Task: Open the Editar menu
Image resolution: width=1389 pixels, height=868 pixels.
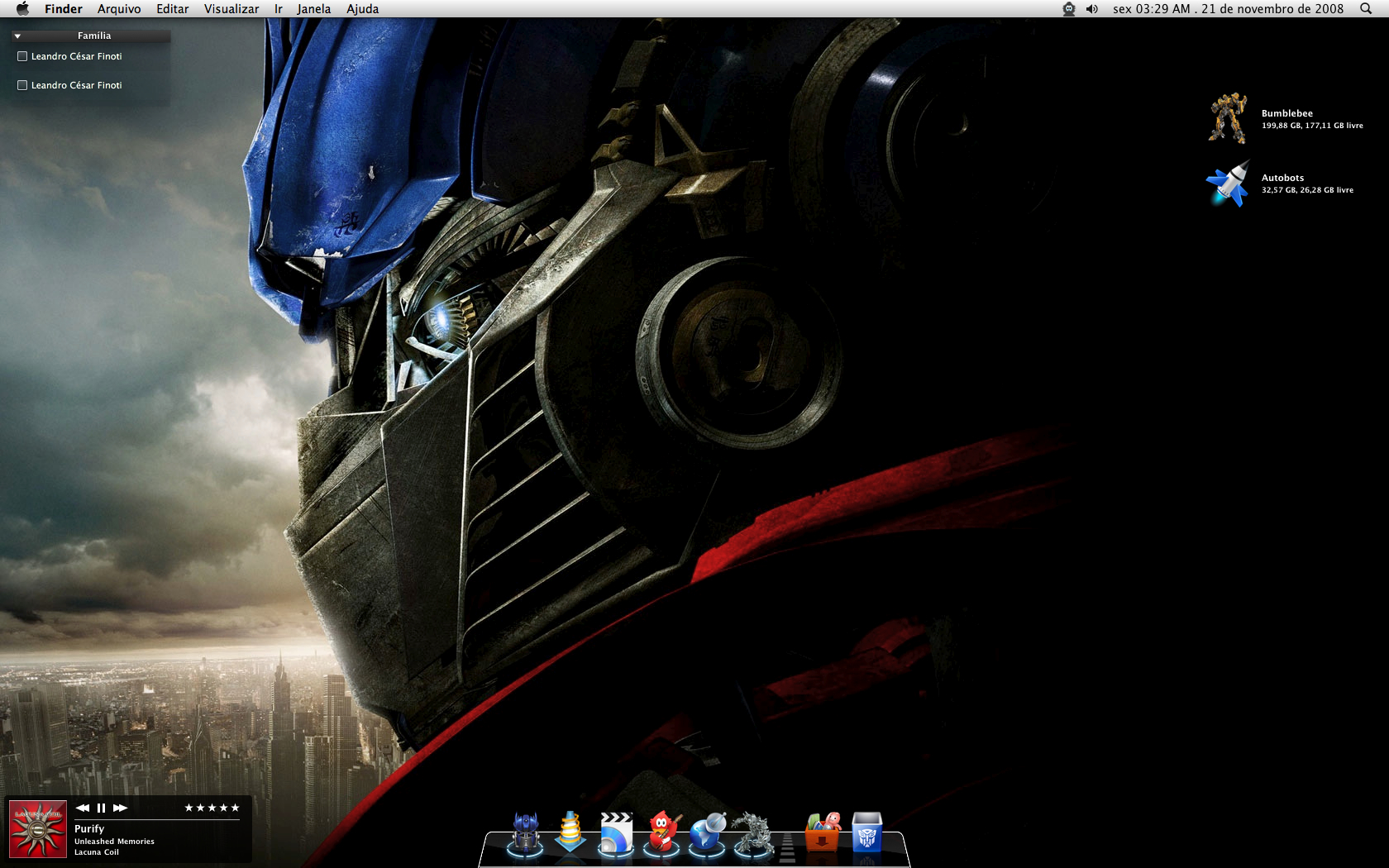Action: click(x=172, y=8)
